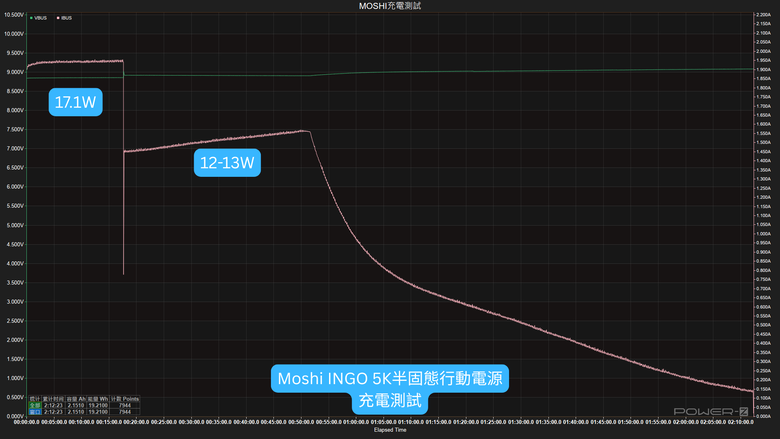Screen dimensions: 780x439
Task: Click the 容量 Ah column header
Action: click(x=76, y=399)
